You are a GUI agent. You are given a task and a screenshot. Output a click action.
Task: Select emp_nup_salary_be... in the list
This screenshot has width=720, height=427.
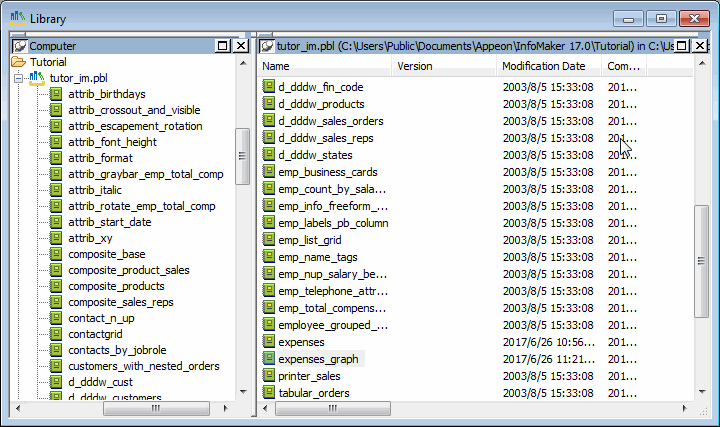(x=332, y=274)
